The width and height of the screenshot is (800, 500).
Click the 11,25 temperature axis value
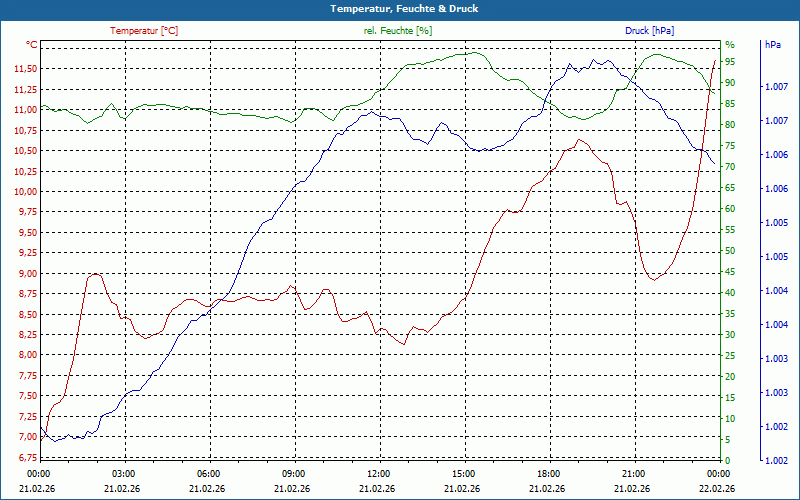click(x=26, y=89)
